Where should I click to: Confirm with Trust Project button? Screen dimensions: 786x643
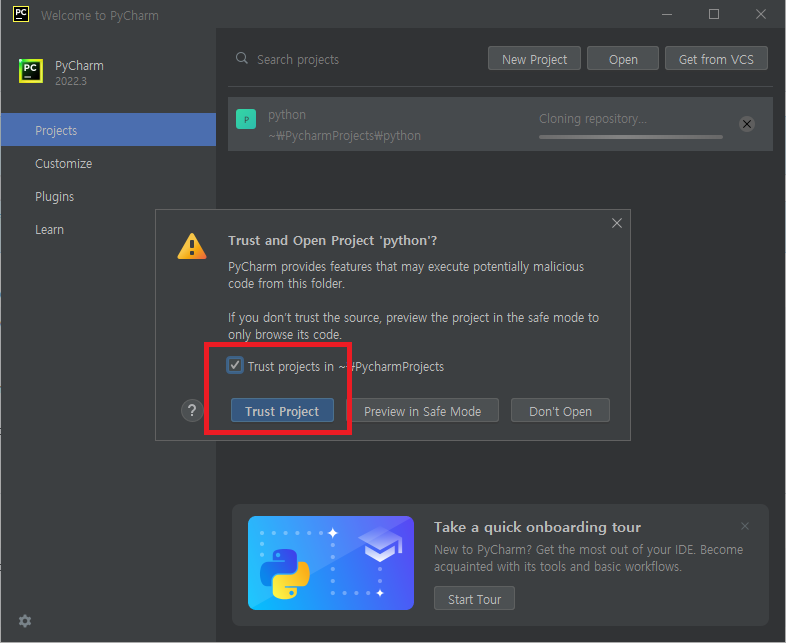click(x=282, y=411)
